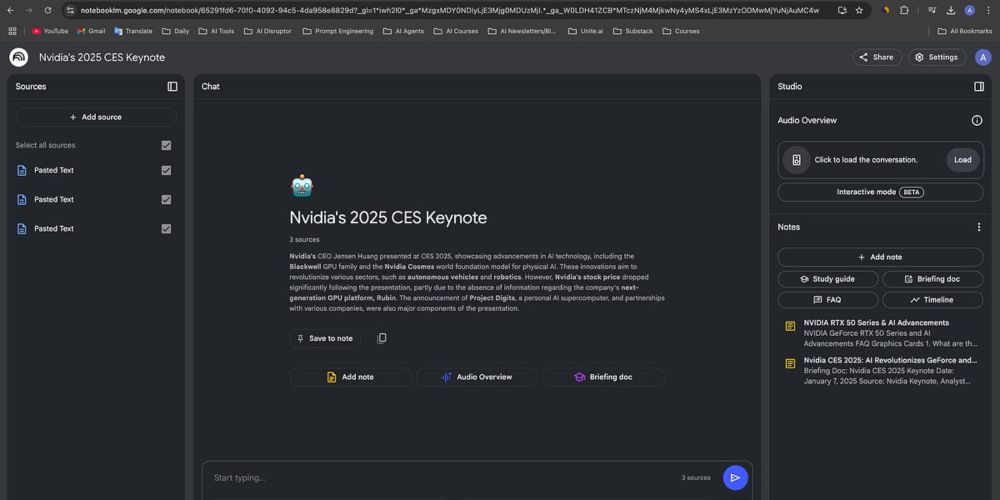Click the NotebookLM logo
Image resolution: width=1000 pixels, height=500 pixels.
18,57
